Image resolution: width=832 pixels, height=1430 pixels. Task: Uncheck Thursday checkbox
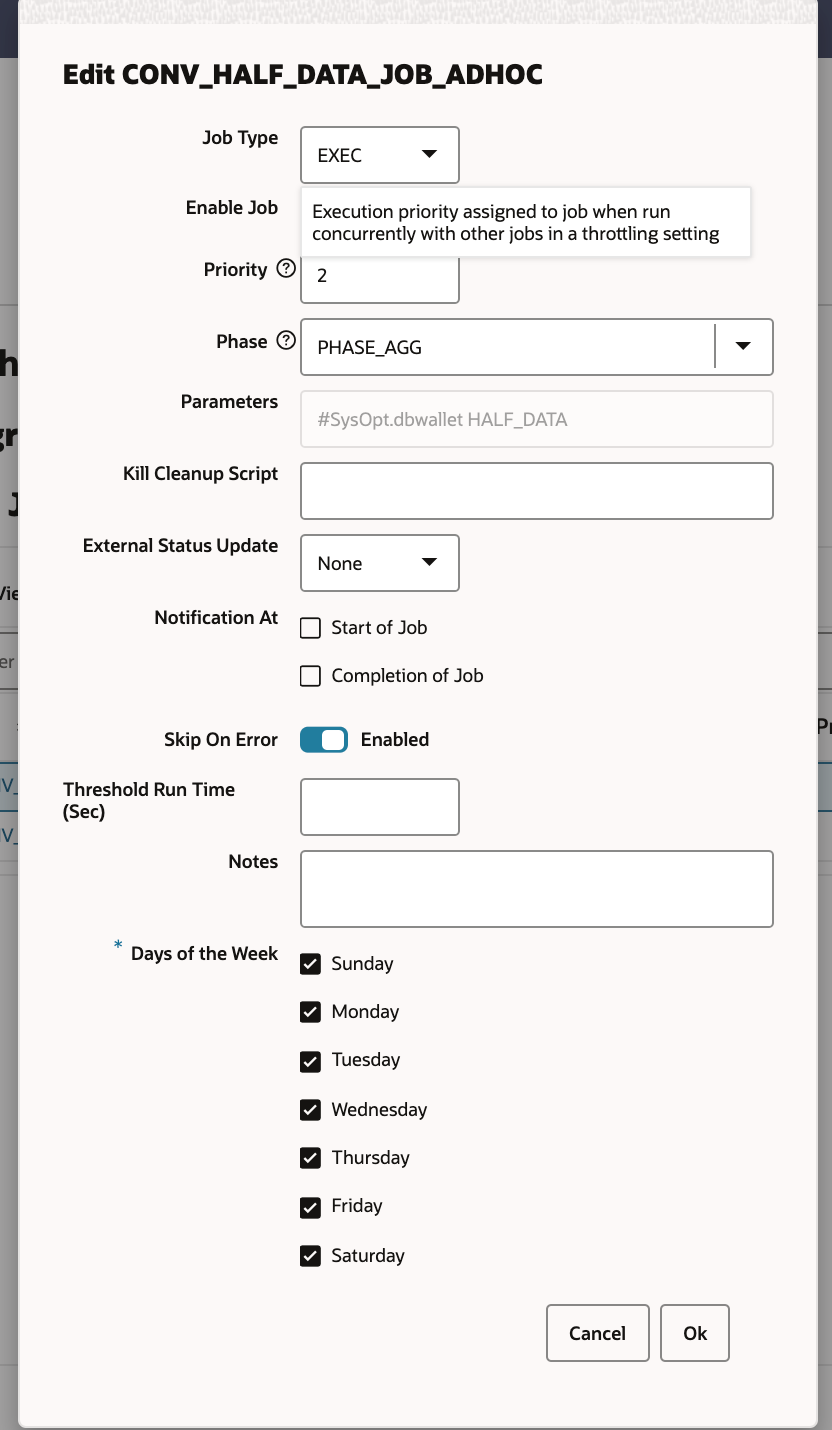click(x=311, y=1158)
